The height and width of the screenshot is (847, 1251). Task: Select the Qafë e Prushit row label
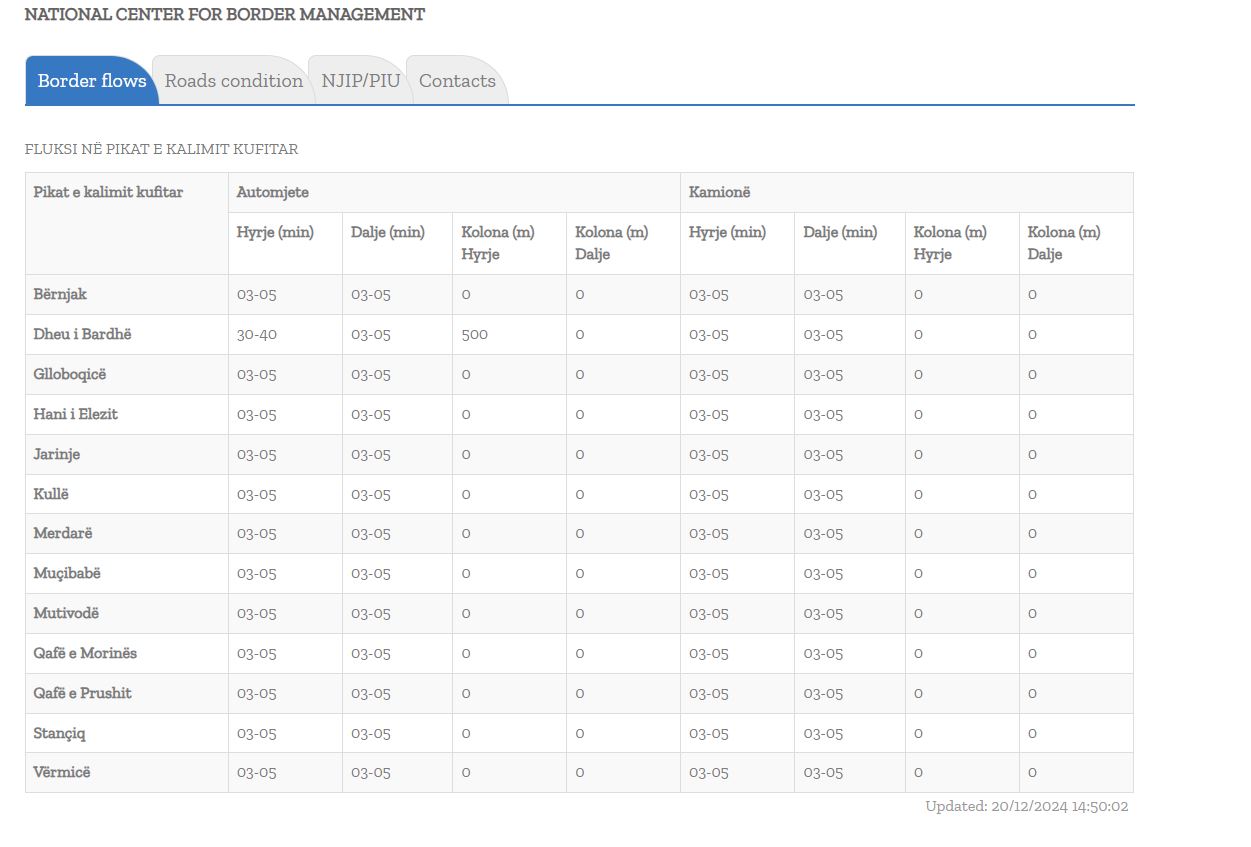(x=82, y=693)
